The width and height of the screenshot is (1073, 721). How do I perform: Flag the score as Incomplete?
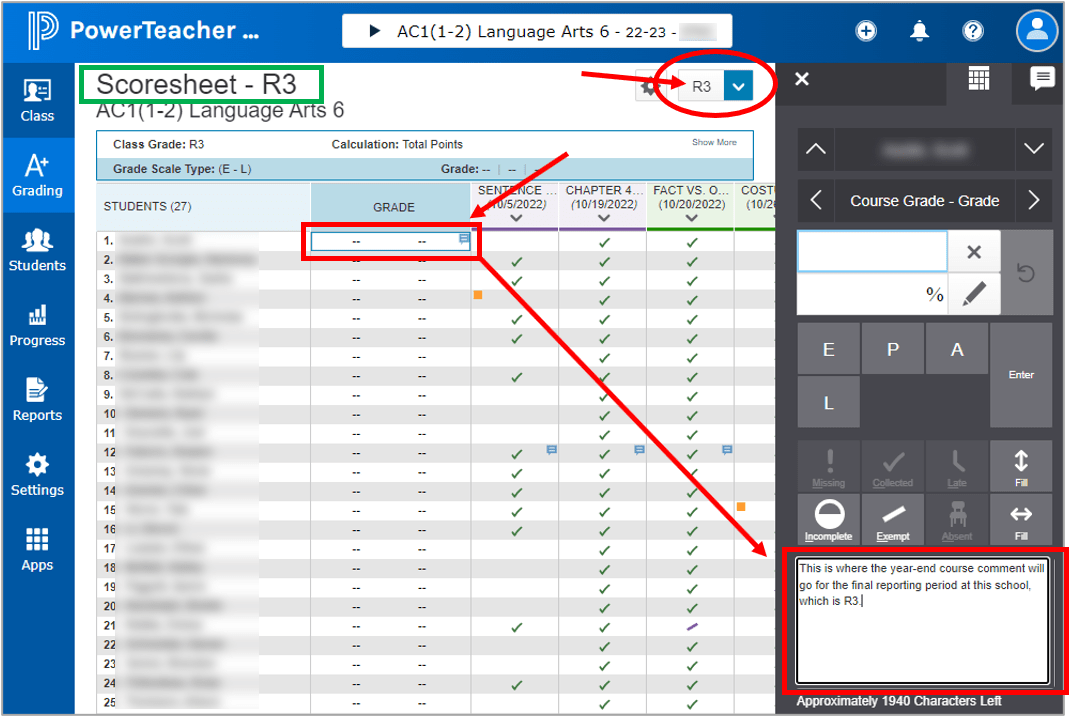[829, 519]
